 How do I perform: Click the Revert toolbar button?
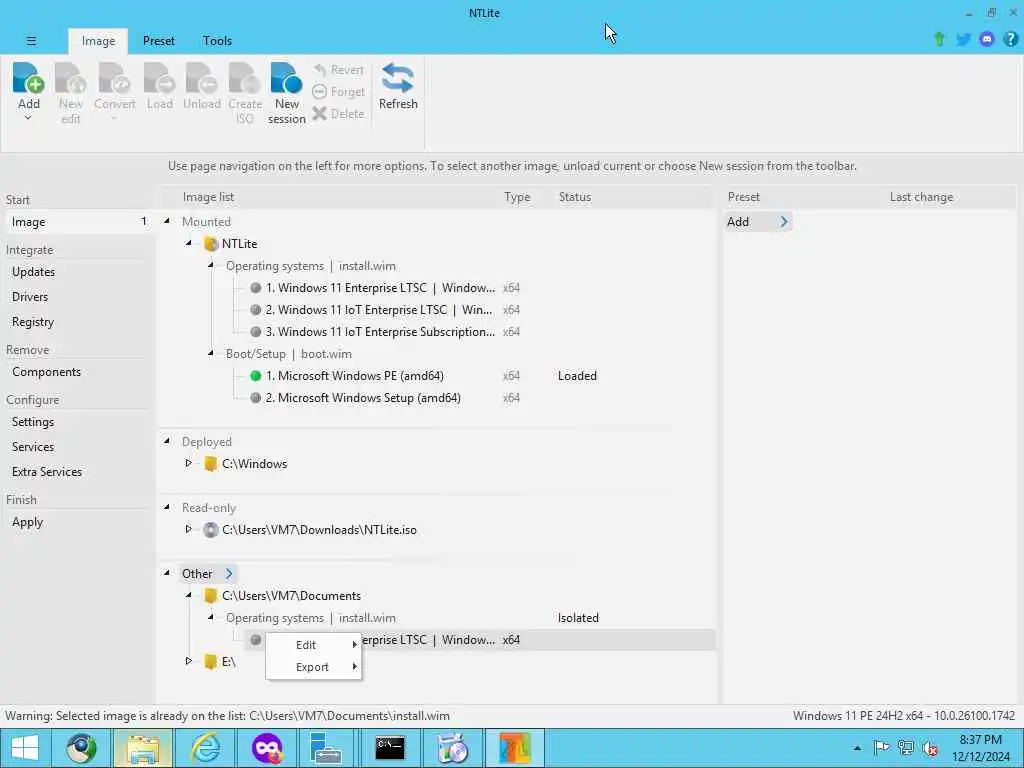[338, 70]
